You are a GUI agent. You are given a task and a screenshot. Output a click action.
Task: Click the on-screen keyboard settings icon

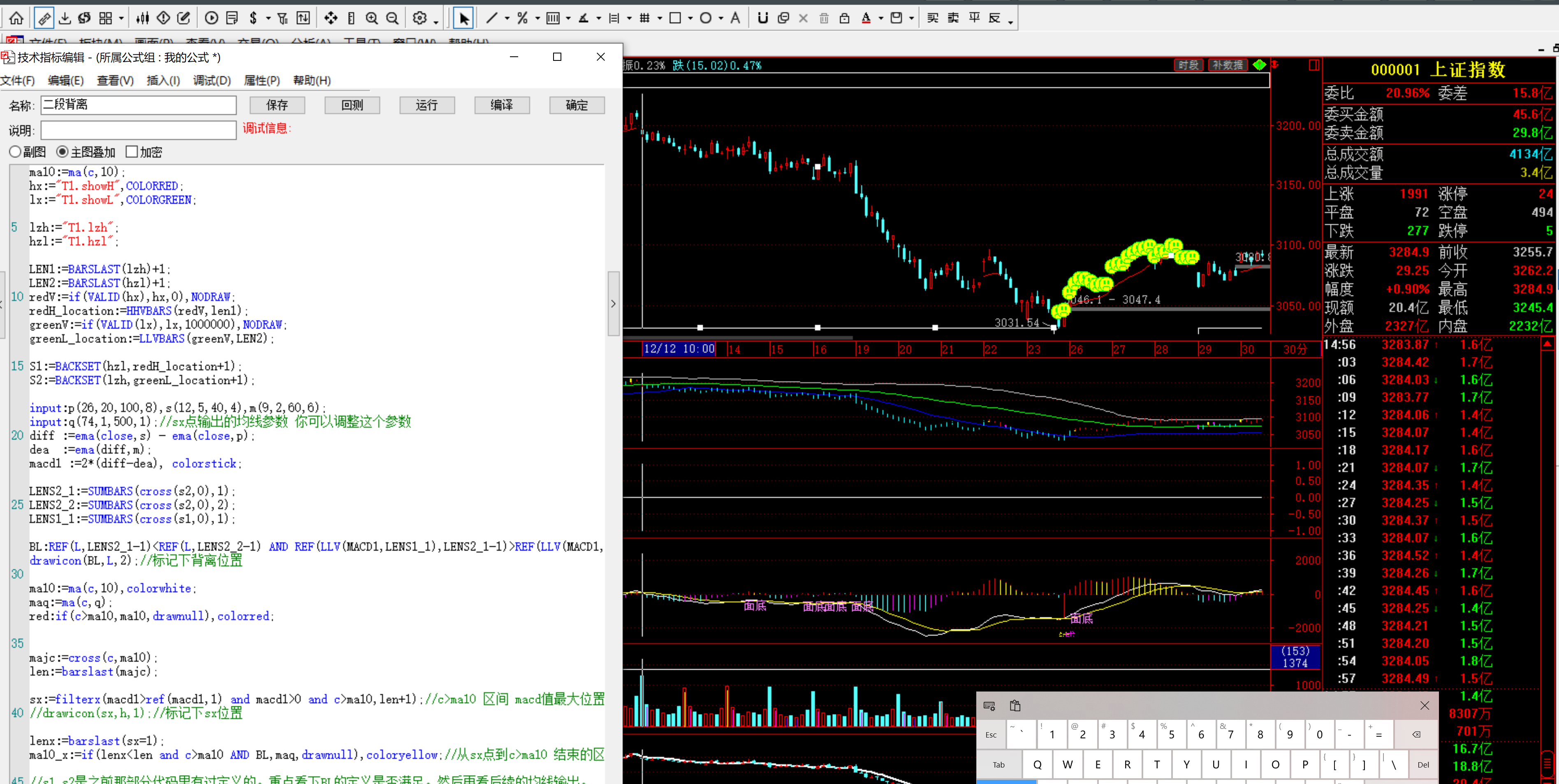[989, 706]
